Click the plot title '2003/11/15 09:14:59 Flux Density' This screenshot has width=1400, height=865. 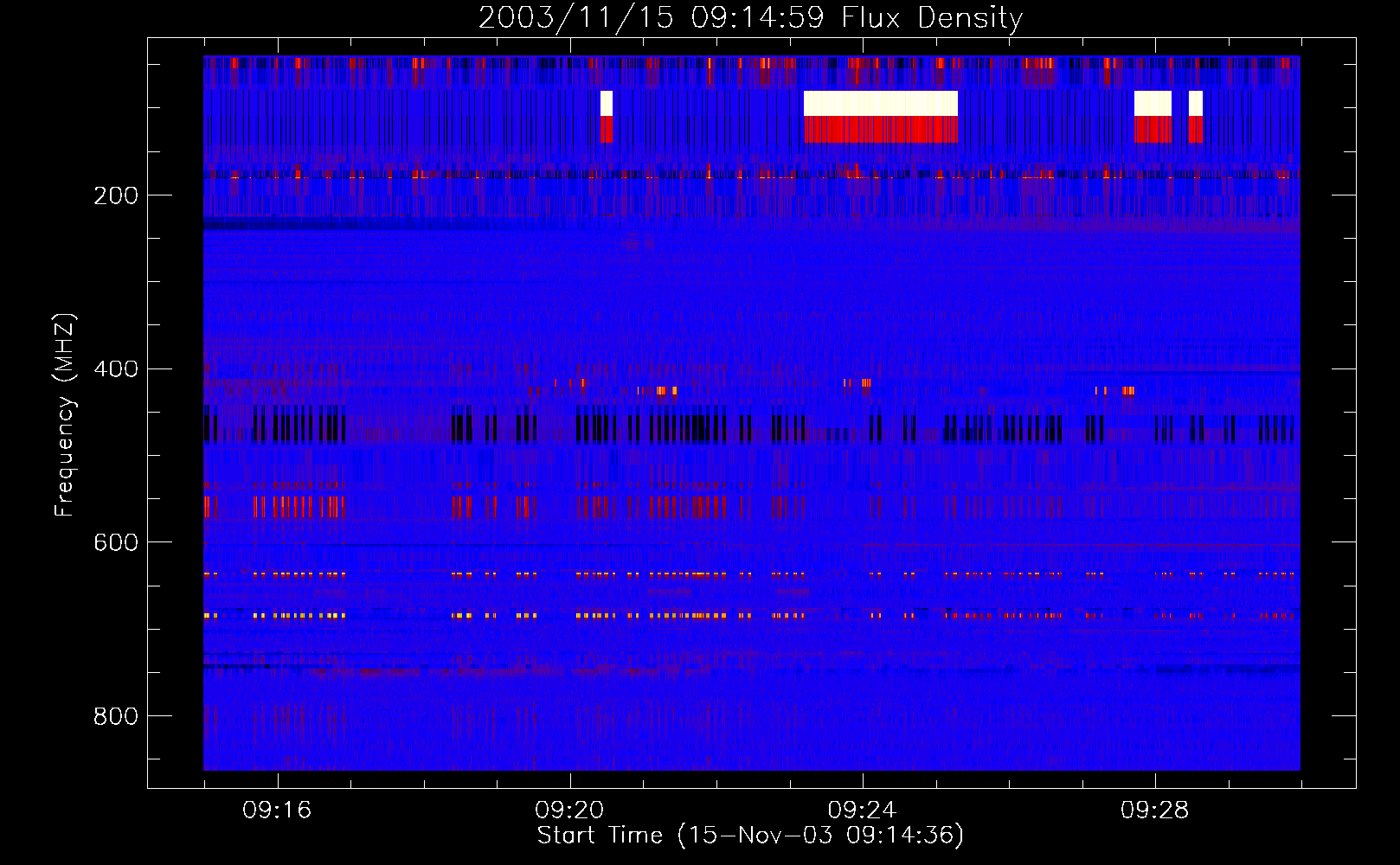pyautogui.click(x=750, y=17)
